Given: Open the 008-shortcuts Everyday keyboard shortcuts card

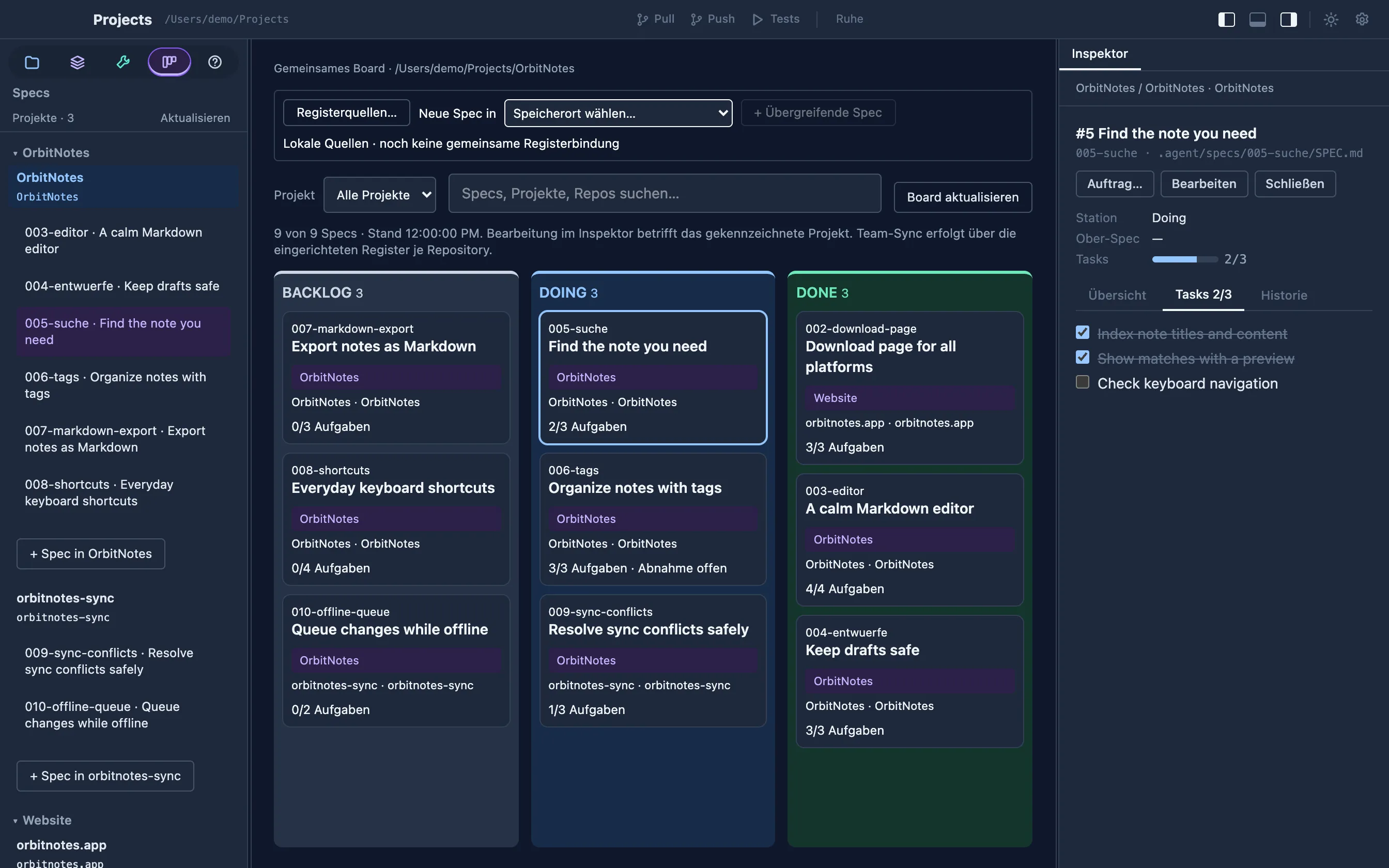Looking at the screenshot, I should coord(396,519).
